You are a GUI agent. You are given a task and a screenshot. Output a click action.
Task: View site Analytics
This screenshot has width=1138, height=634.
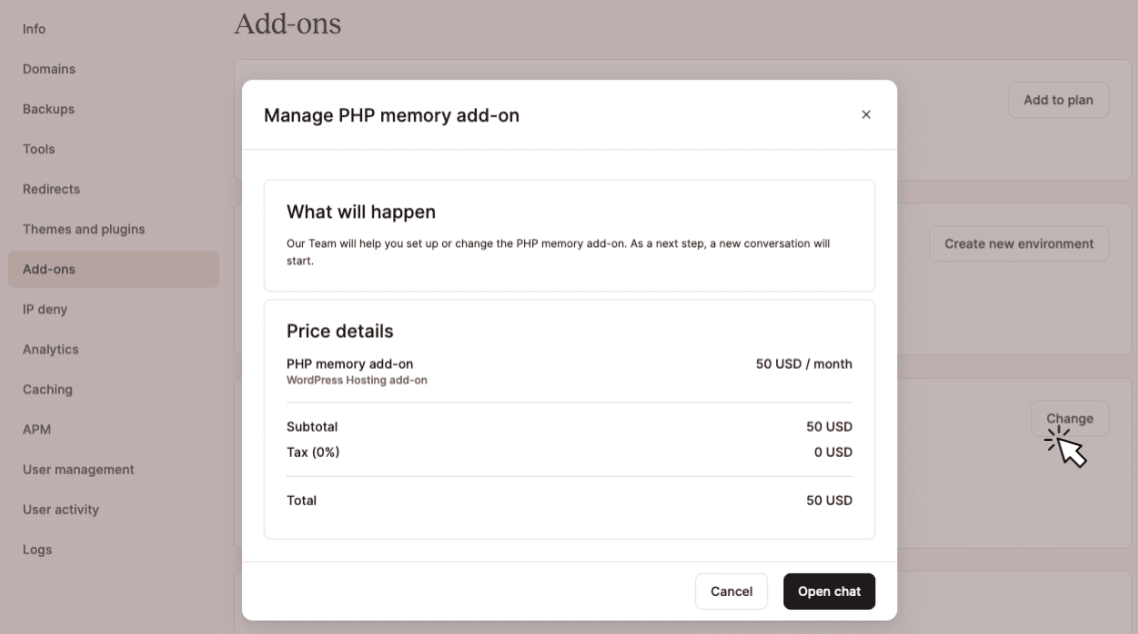pos(48,349)
